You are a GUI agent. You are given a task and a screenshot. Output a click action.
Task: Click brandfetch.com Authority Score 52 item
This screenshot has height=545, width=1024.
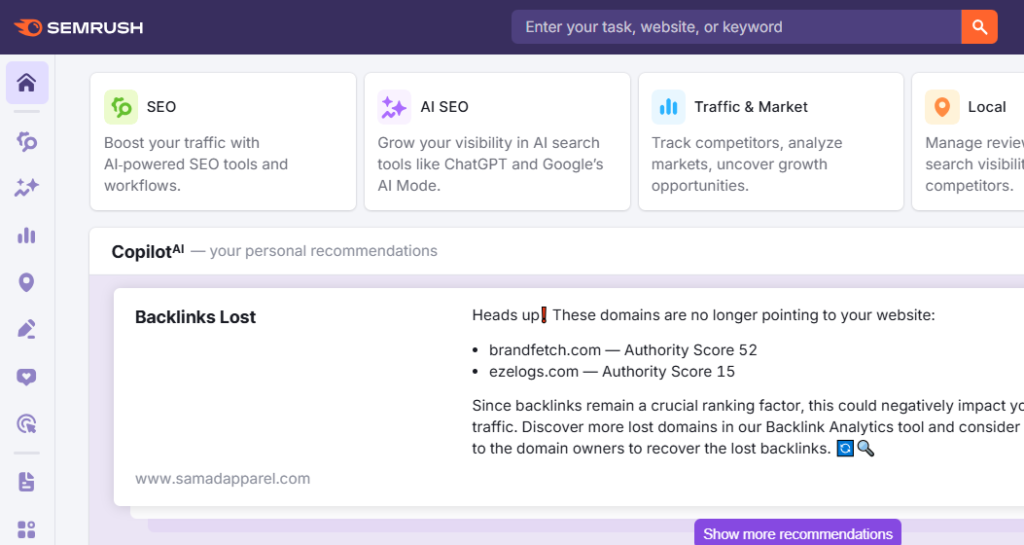tap(623, 350)
